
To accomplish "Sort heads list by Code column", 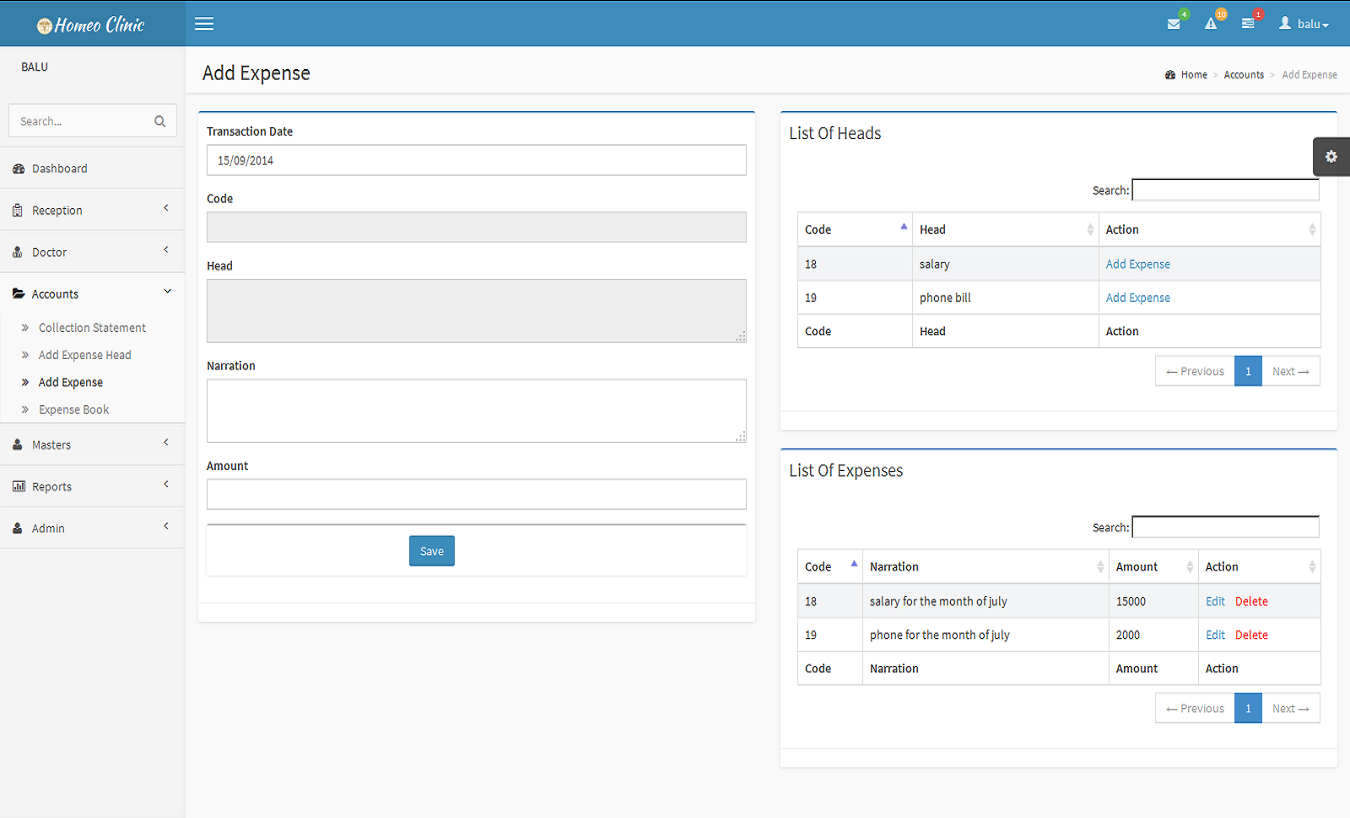I will coord(855,230).
